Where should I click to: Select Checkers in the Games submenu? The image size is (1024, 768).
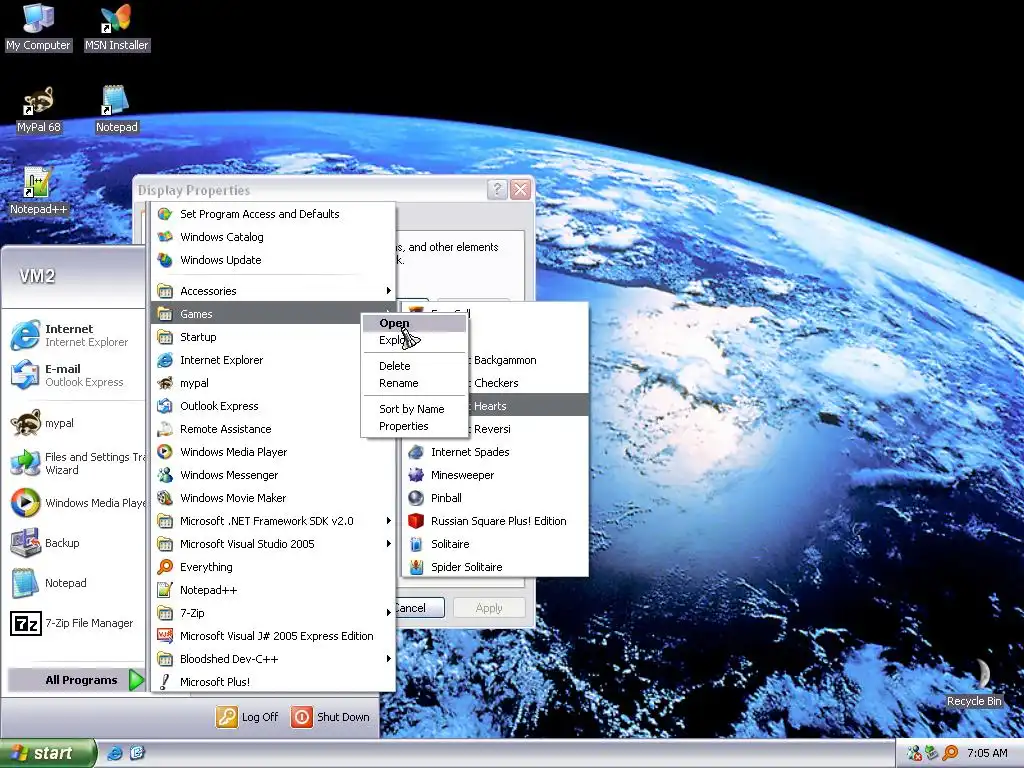coord(528,383)
